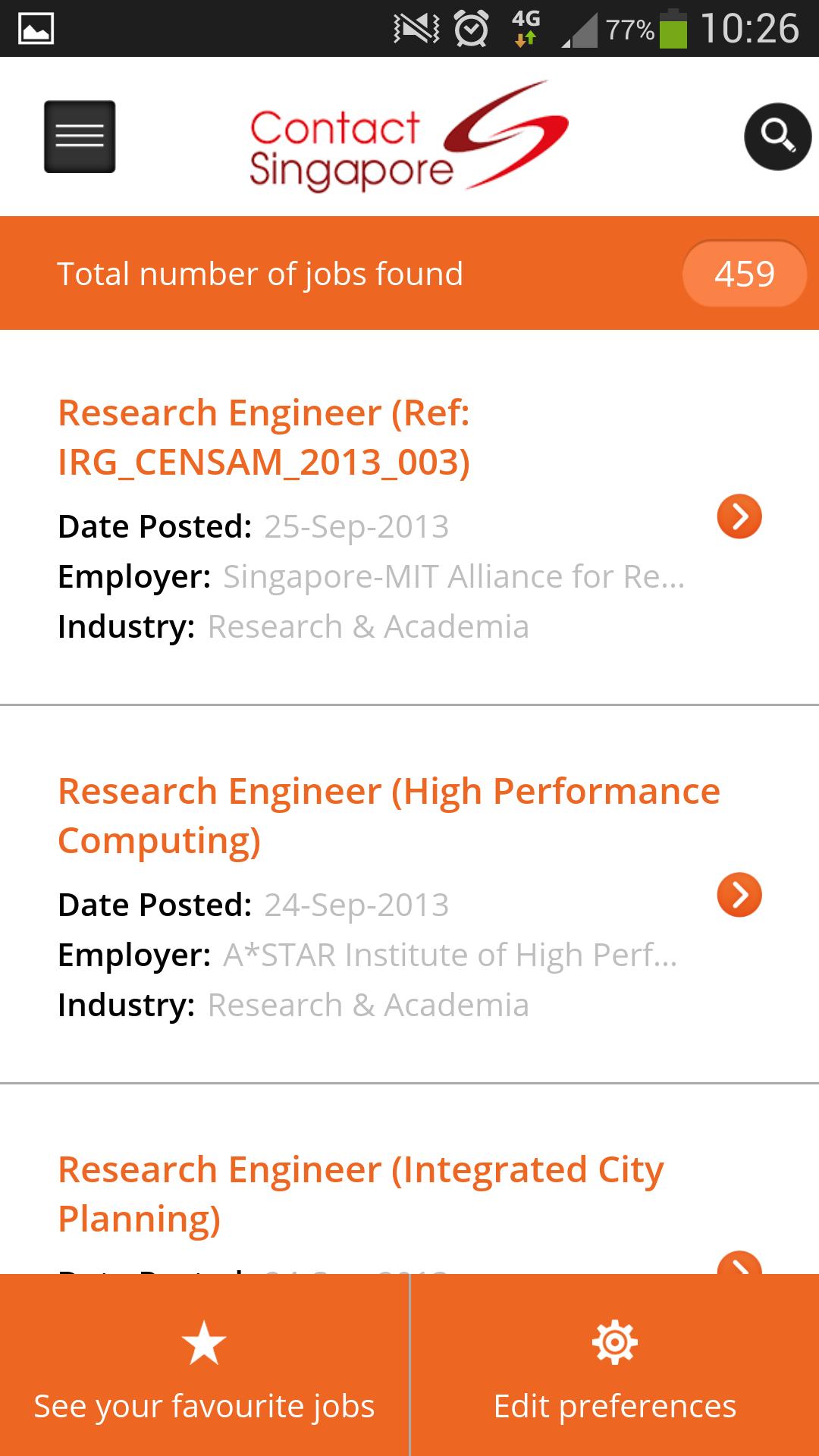Tap the 459 jobs count badge
This screenshot has height=1456, width=819.
(744, 274)
